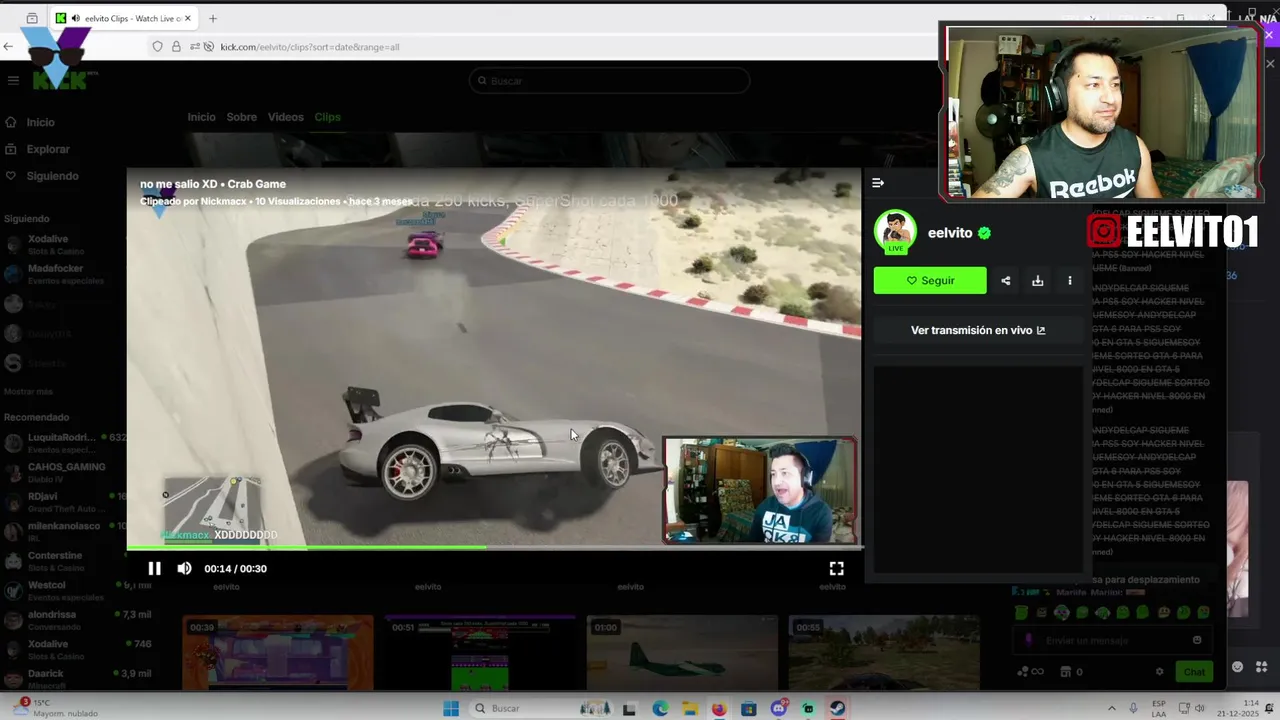
Task: Open a new browser tab with plus
Action: click(x=212, y=18)
